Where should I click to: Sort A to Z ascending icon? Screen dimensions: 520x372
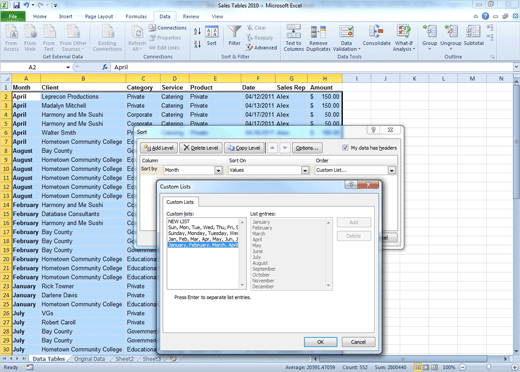[x=197, y=32]
